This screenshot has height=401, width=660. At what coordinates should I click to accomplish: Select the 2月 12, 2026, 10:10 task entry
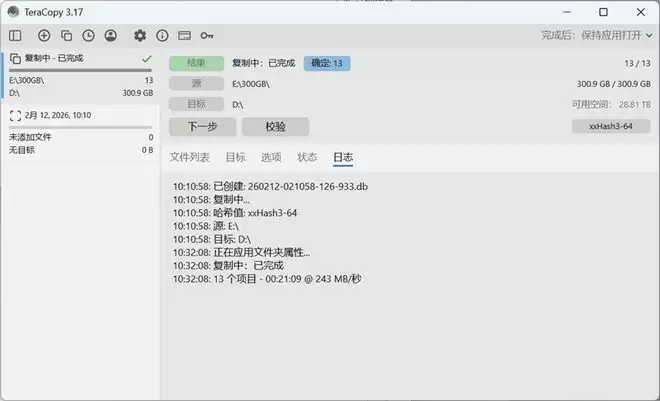pyautogui.click(x=80, y=133)
